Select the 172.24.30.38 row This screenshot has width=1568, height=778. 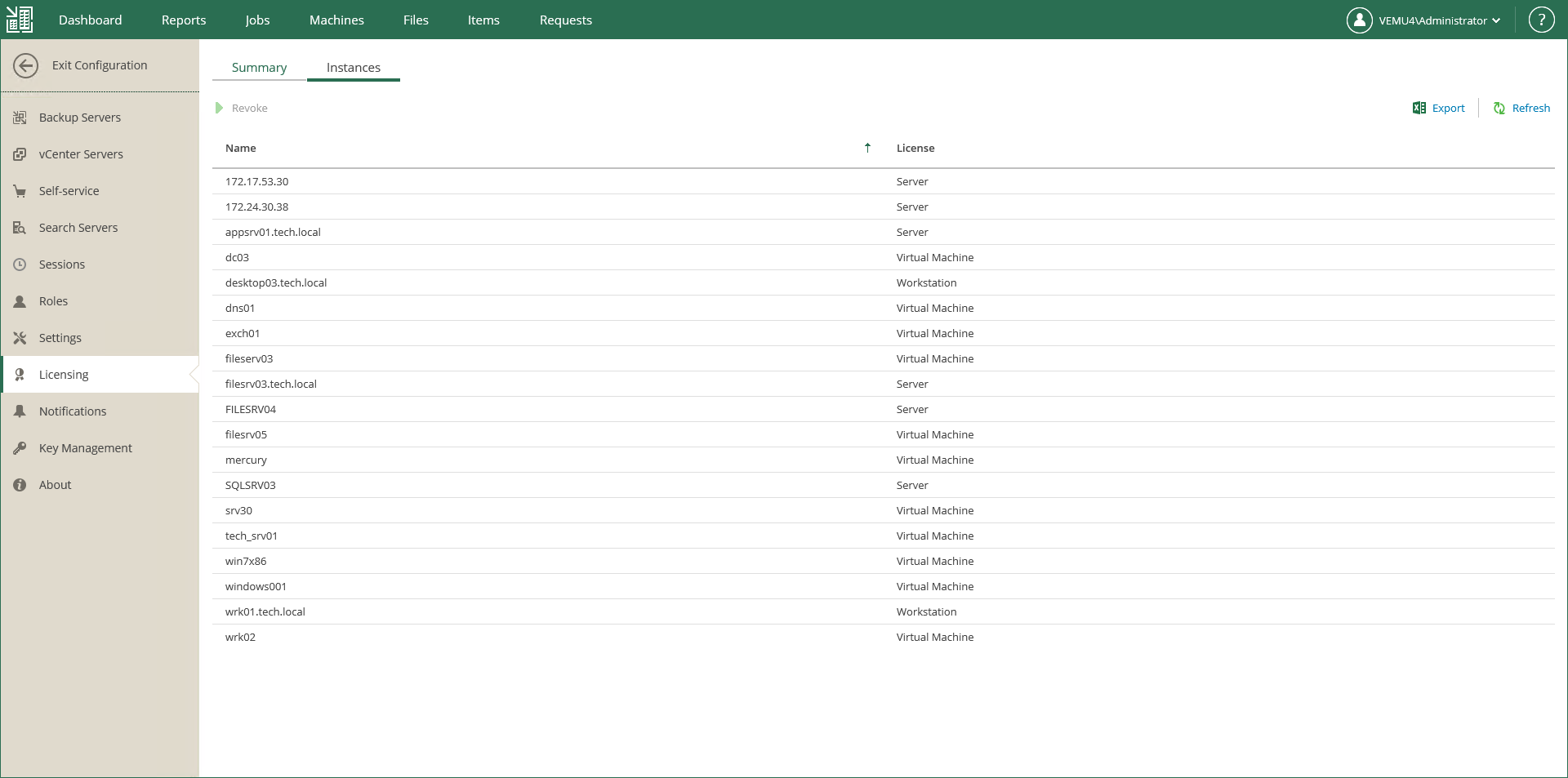click(883, 207)
